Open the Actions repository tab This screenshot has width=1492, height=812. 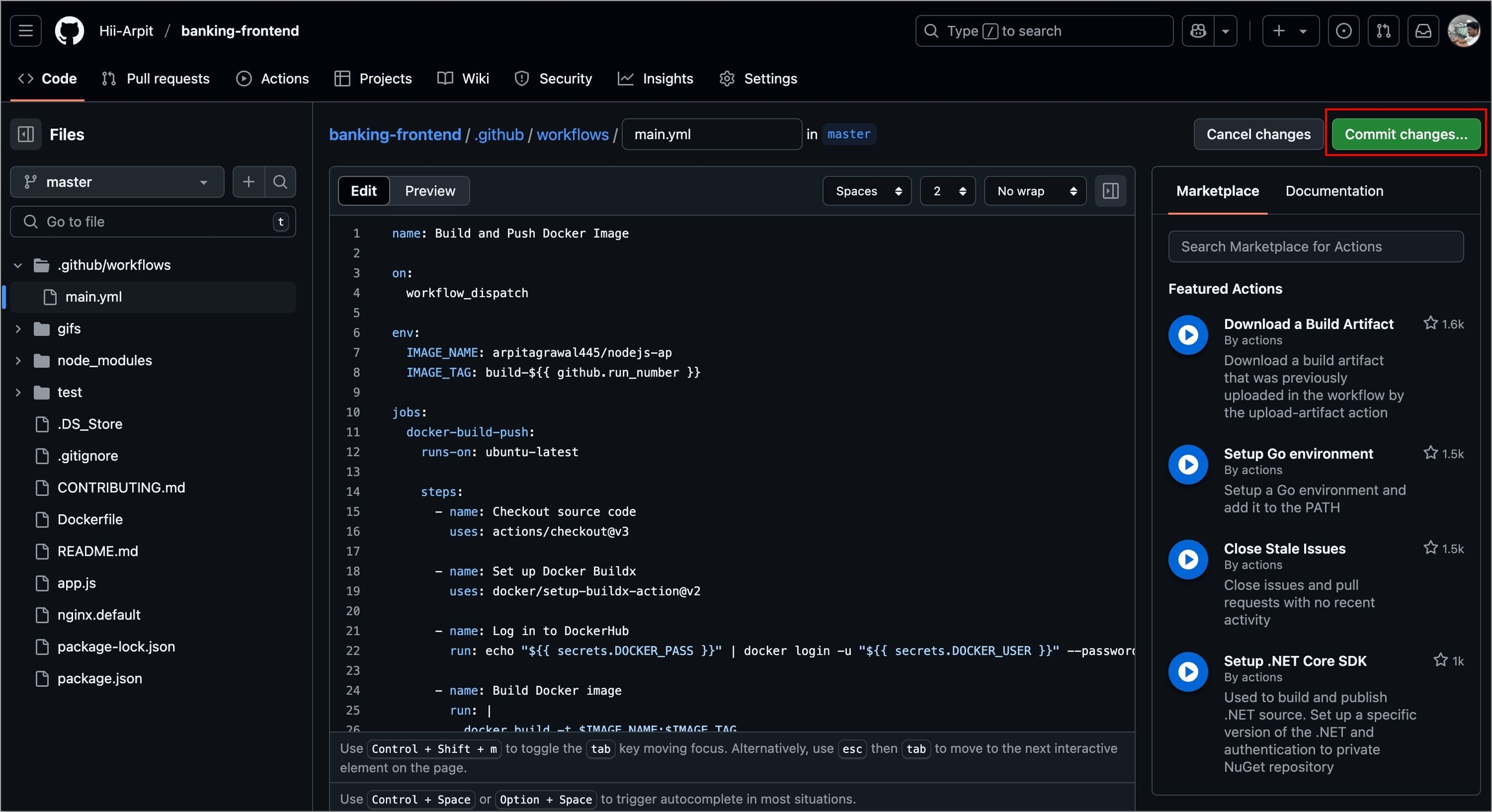pos(273,78)
